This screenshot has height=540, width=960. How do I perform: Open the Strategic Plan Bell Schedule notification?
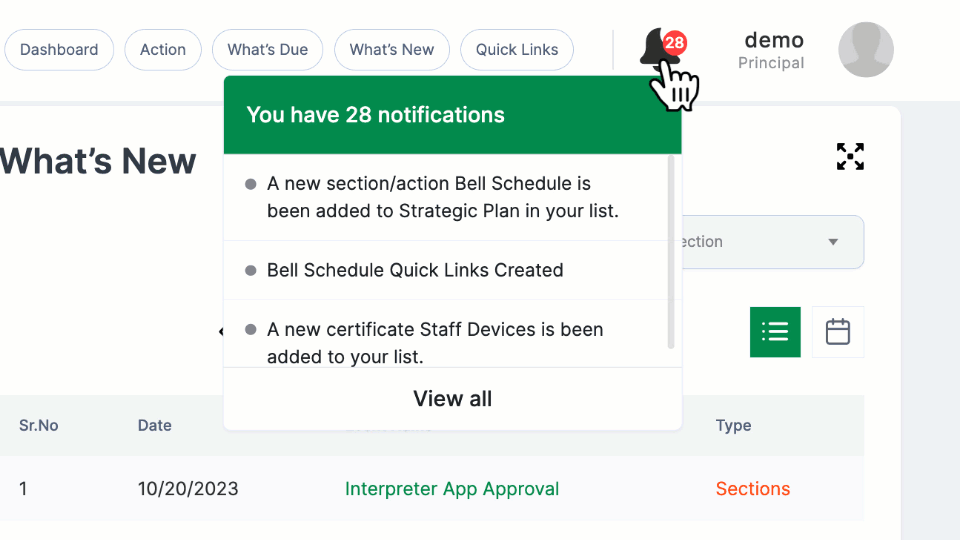coord(442,197)
